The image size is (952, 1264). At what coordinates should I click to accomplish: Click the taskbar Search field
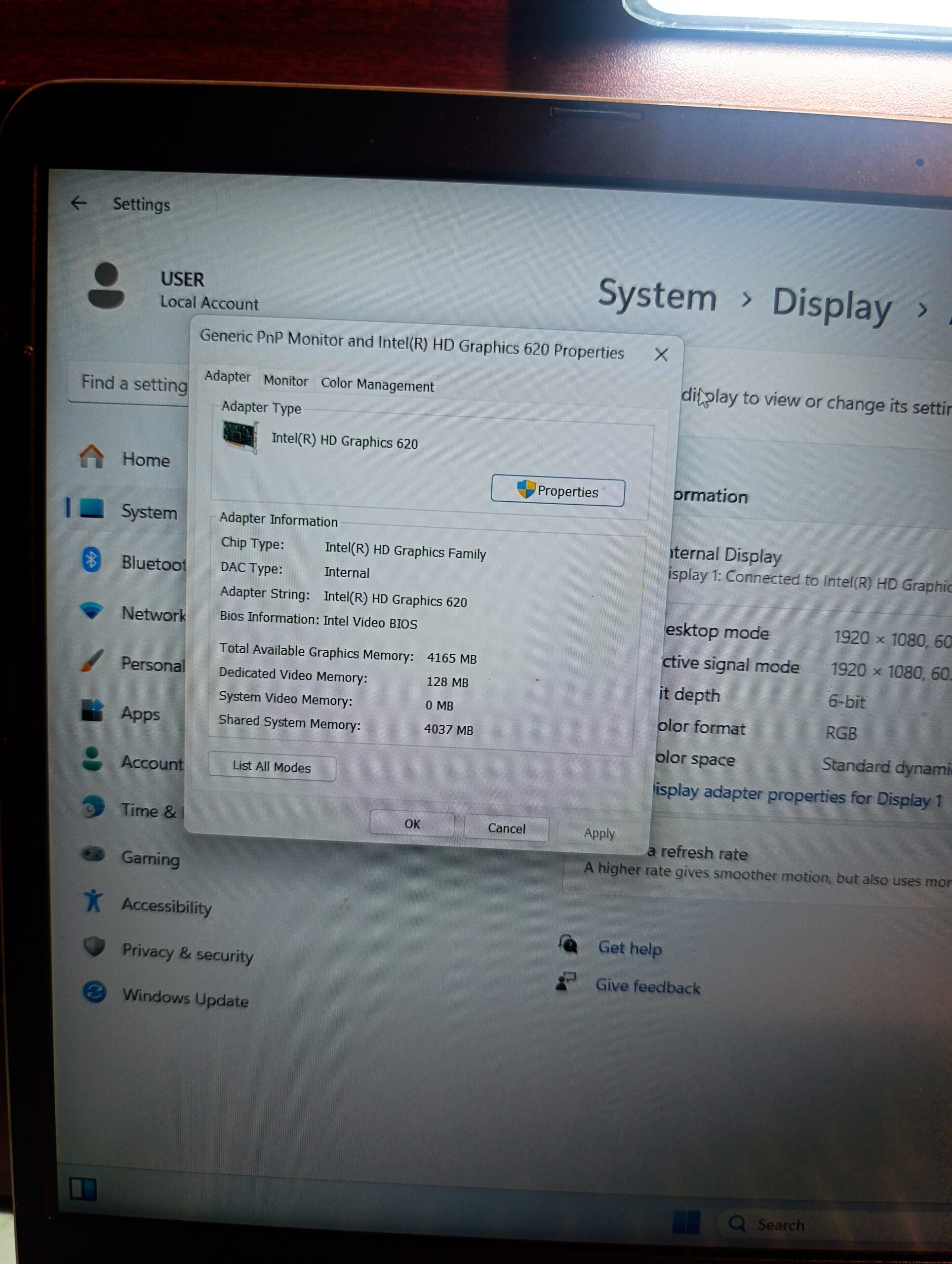pos(835,1224)
